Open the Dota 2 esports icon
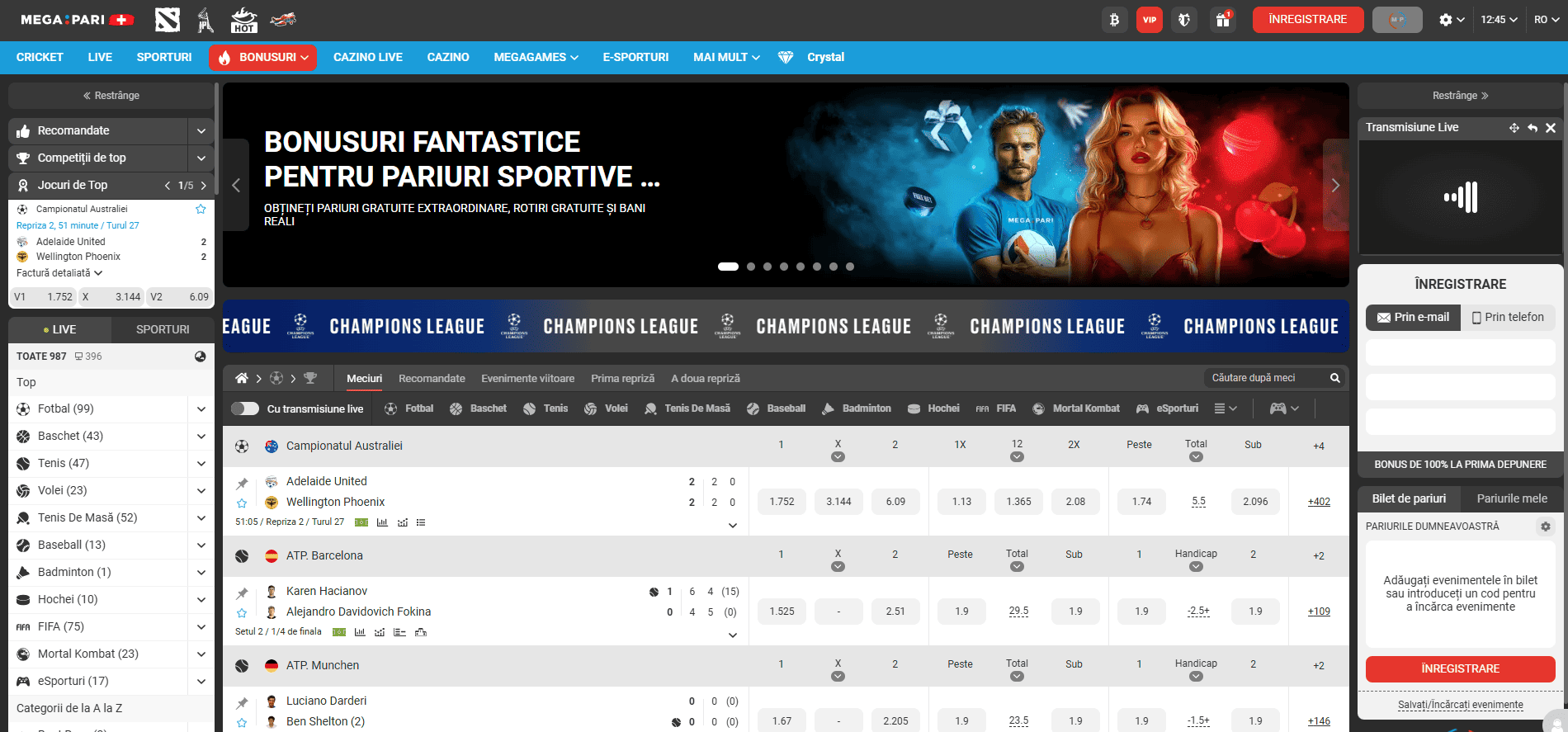This screenshot has height=732, width=1568. pos(168,20)
